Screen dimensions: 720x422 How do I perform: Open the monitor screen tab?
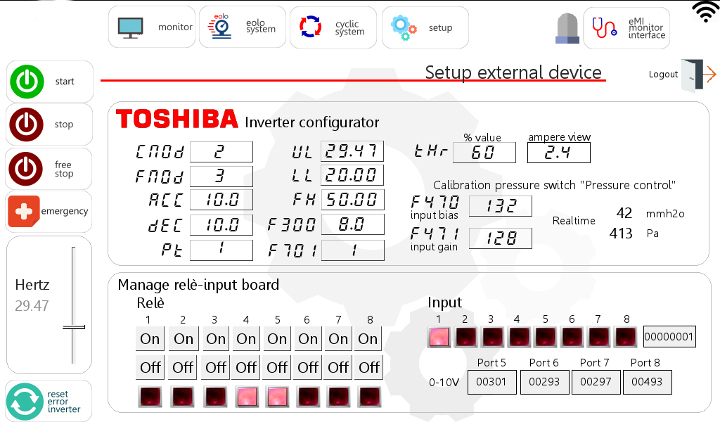click(x=152, y=27)
